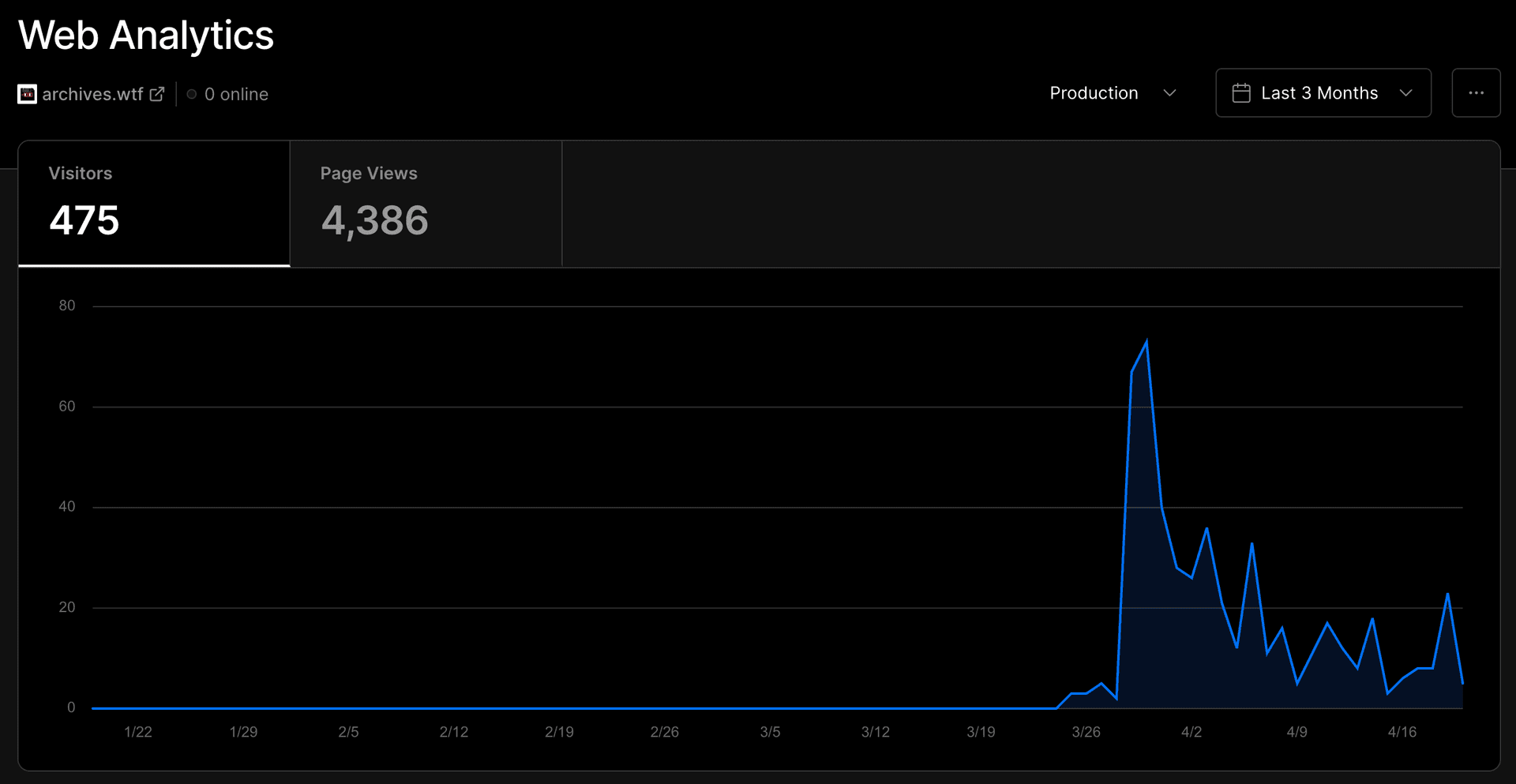Screen dimensions: 1516x784
Task: Click the 4,386 page views number
Action: point(374,220)
